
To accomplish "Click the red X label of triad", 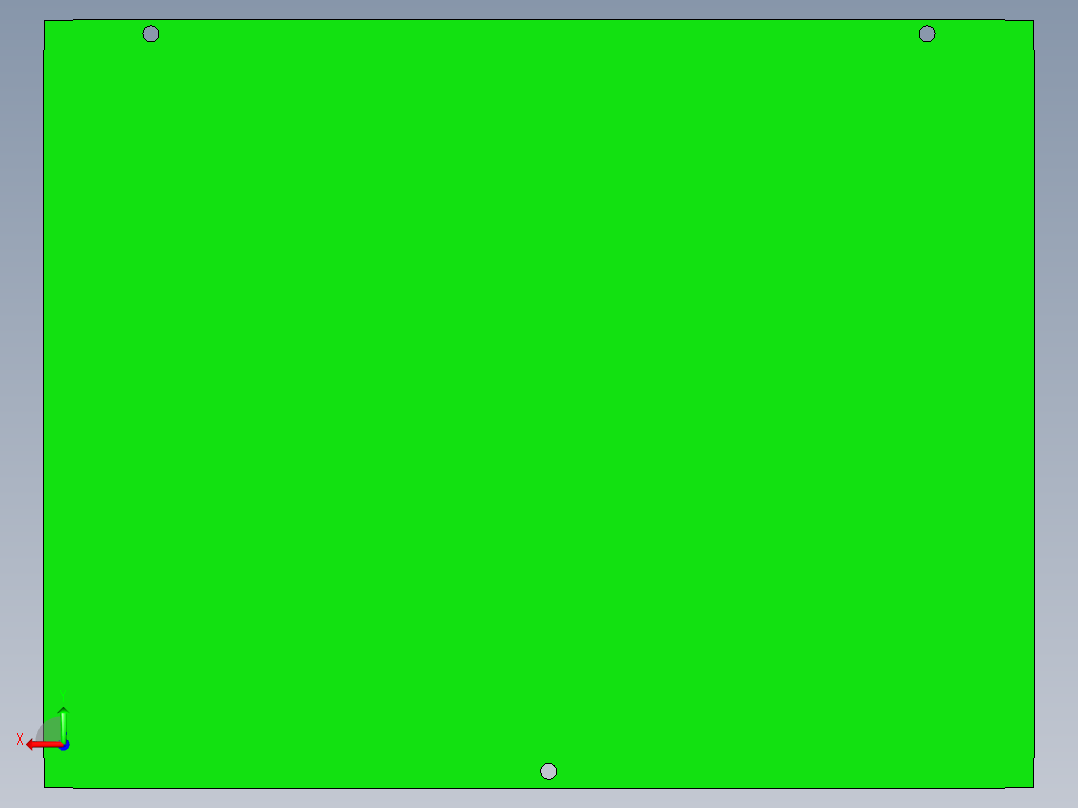I will [x=20, y=740].
